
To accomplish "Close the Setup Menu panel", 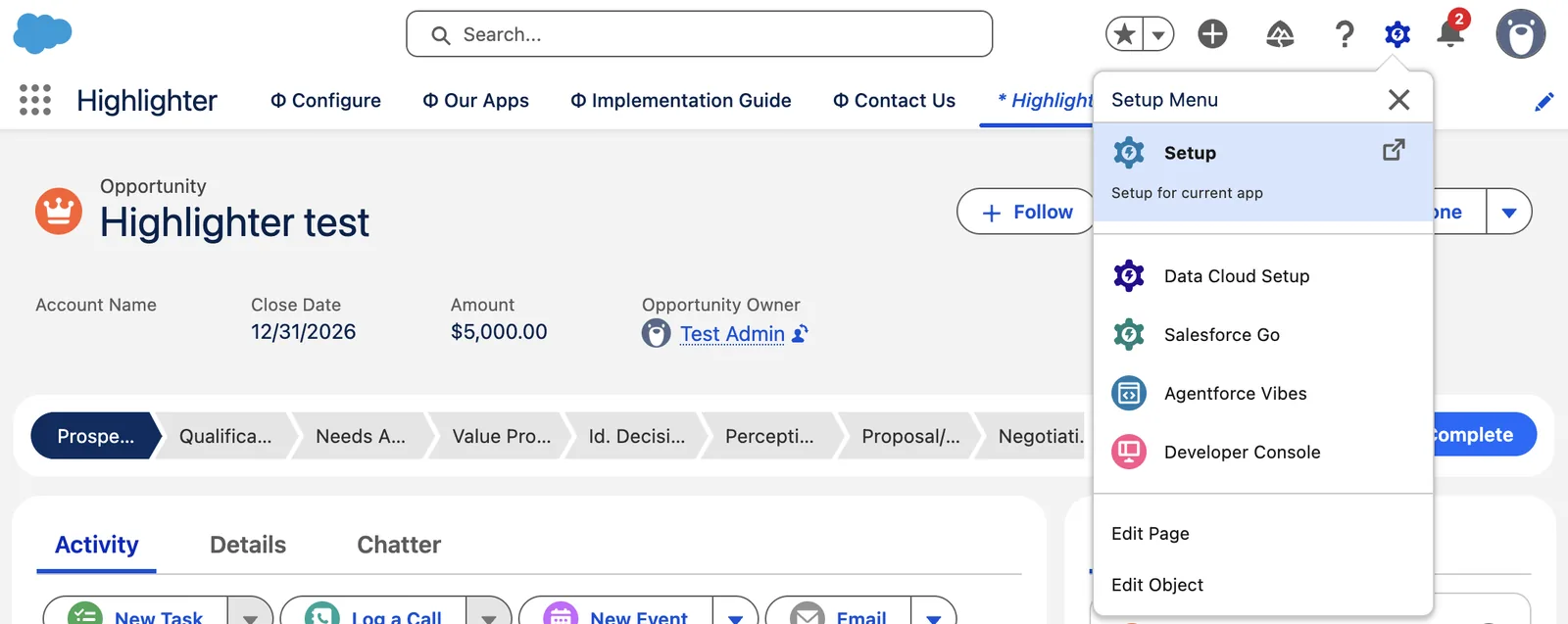I will point(1398,100).
